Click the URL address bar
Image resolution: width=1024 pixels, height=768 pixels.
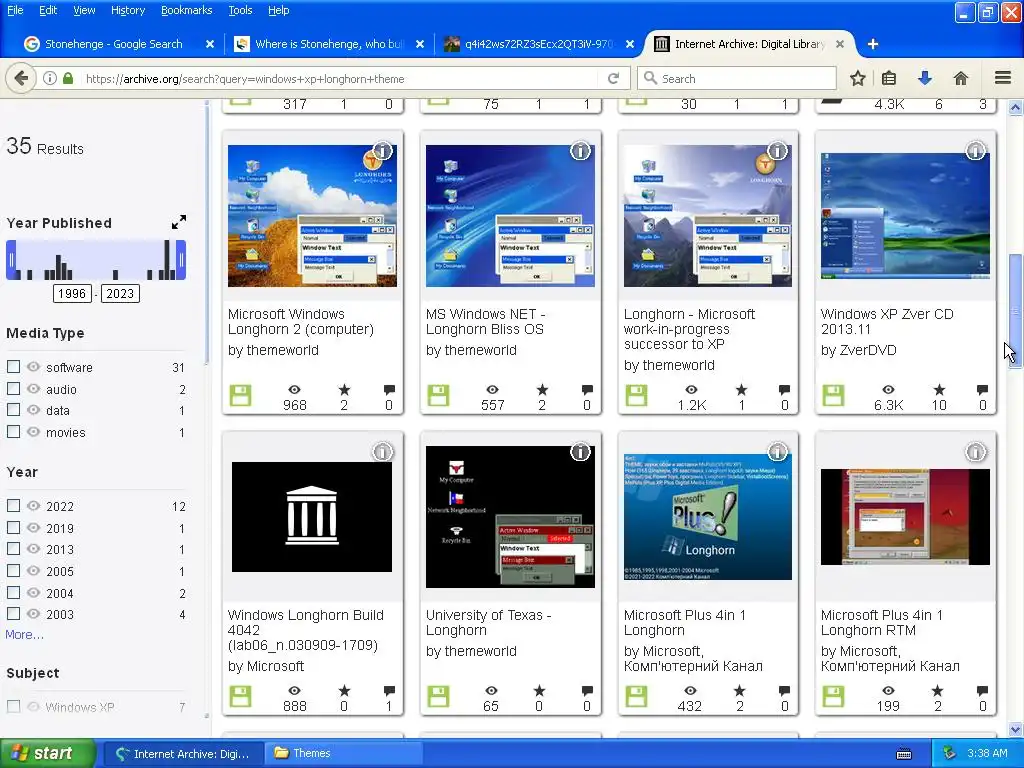pyautogui.click(x=340, y=78)
